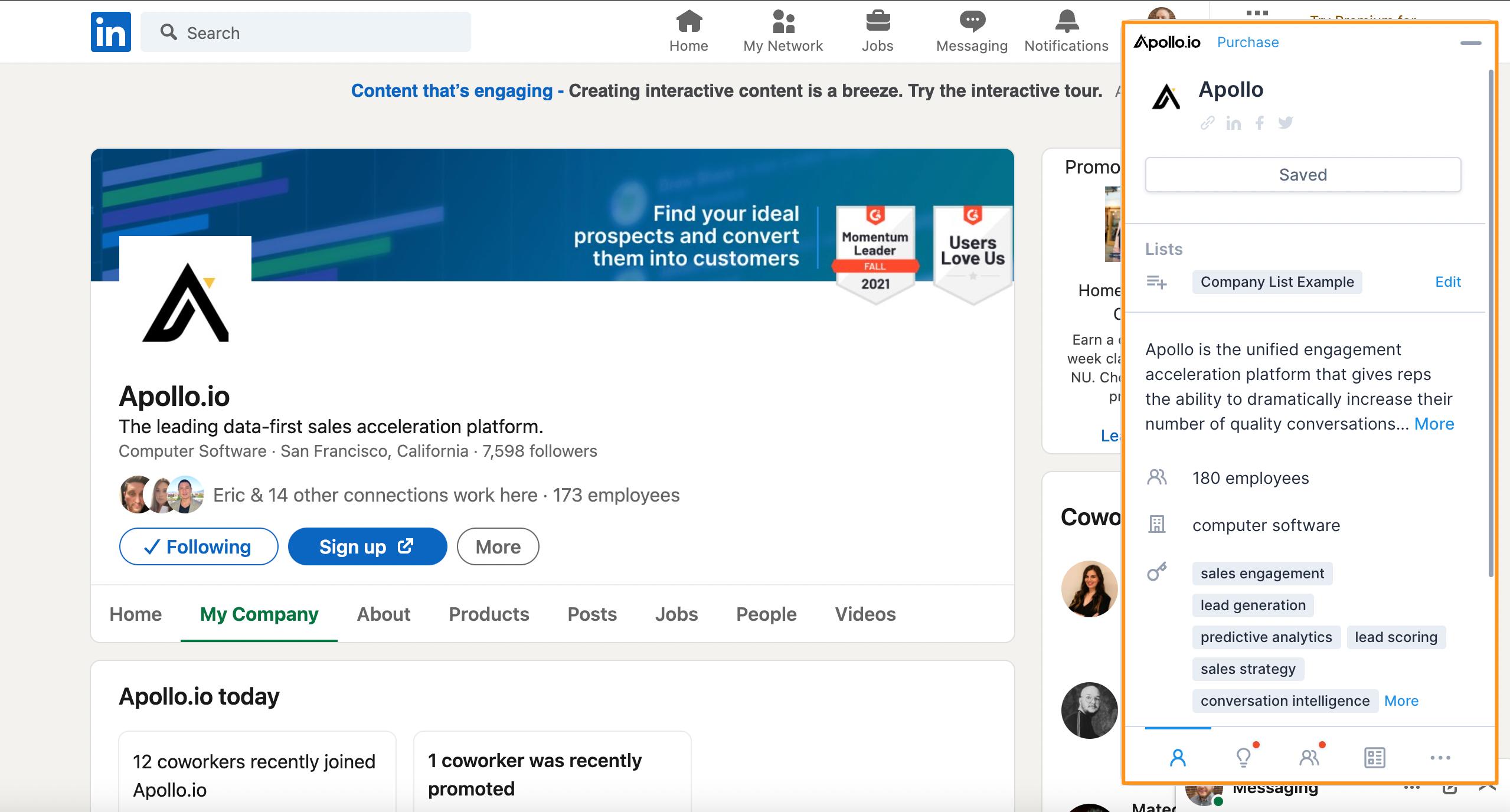Click the sales strategy keyword tag

[1248, 669]
